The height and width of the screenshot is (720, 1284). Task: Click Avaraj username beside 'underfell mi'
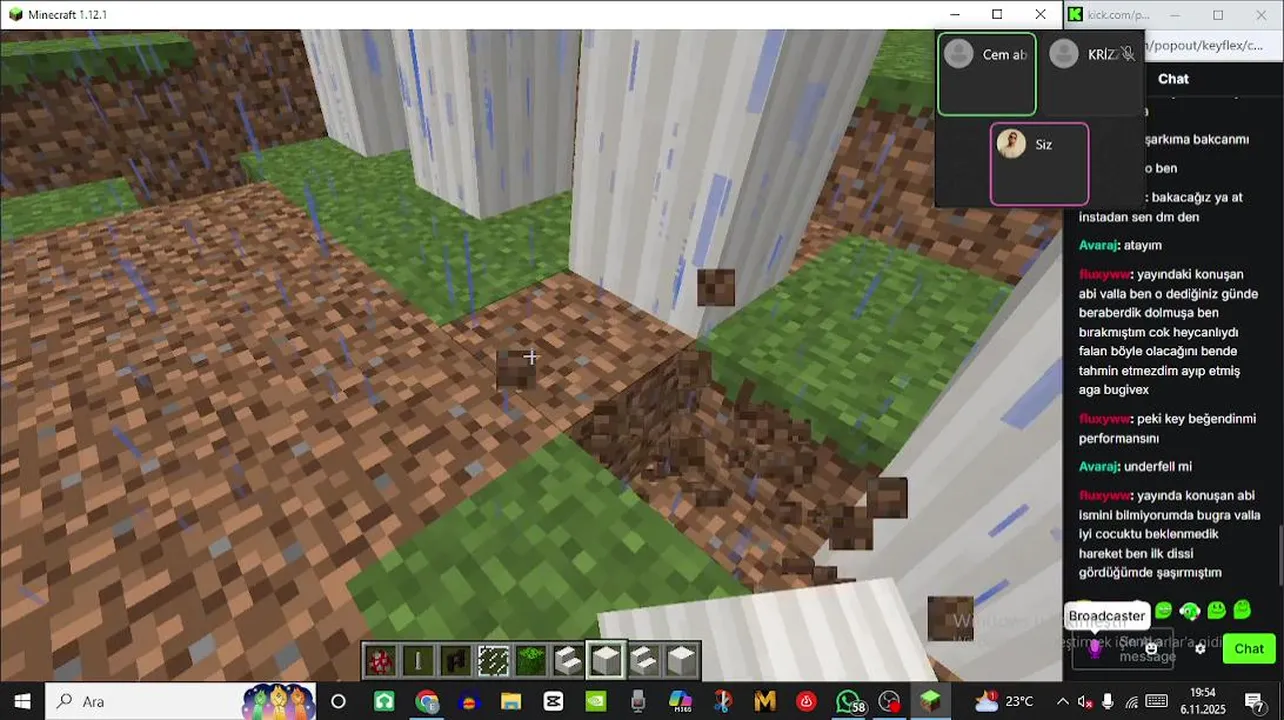pos(1098,466)
